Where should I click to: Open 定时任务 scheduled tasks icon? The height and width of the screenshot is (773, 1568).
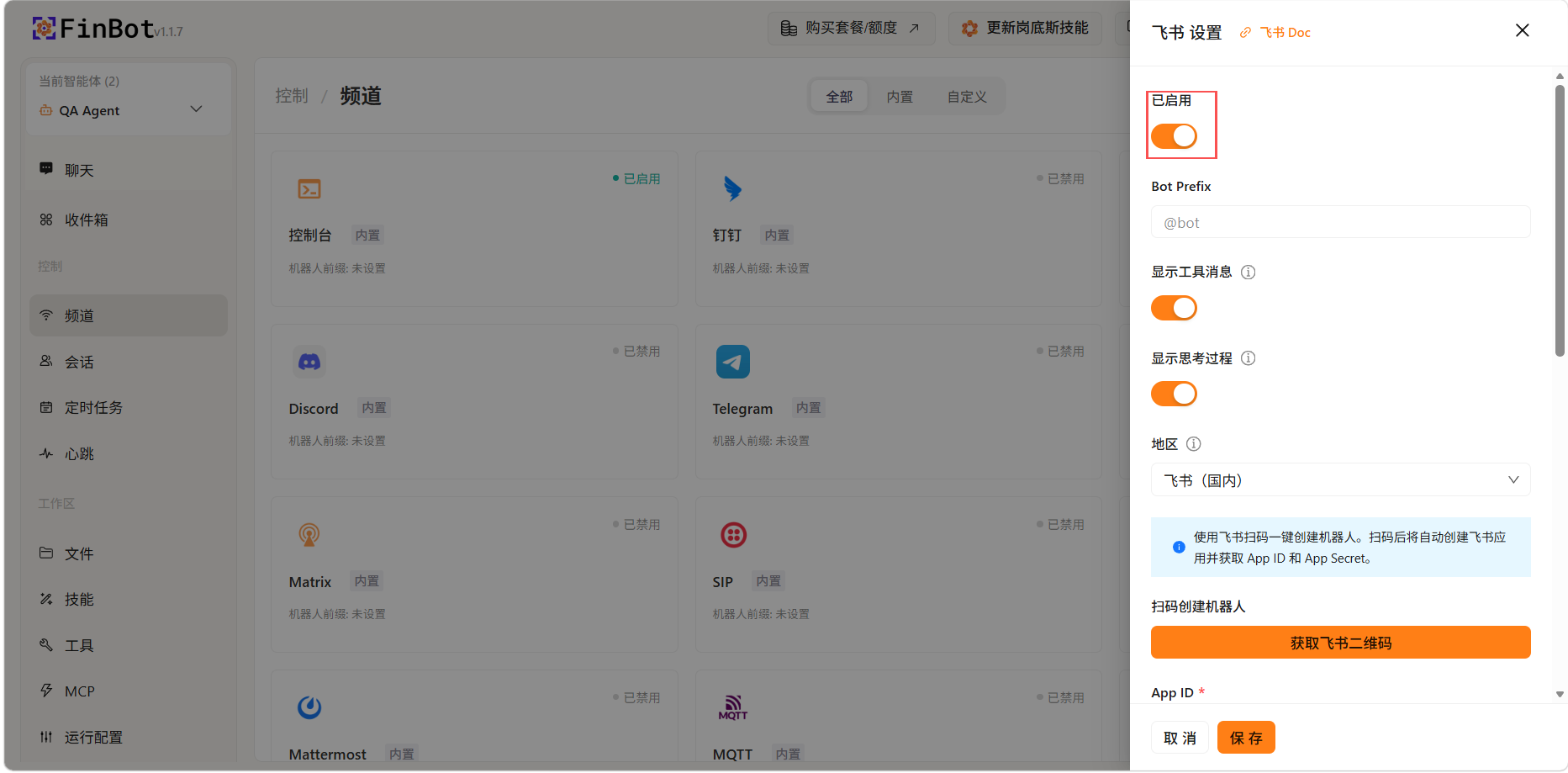[x=46, y=407]
